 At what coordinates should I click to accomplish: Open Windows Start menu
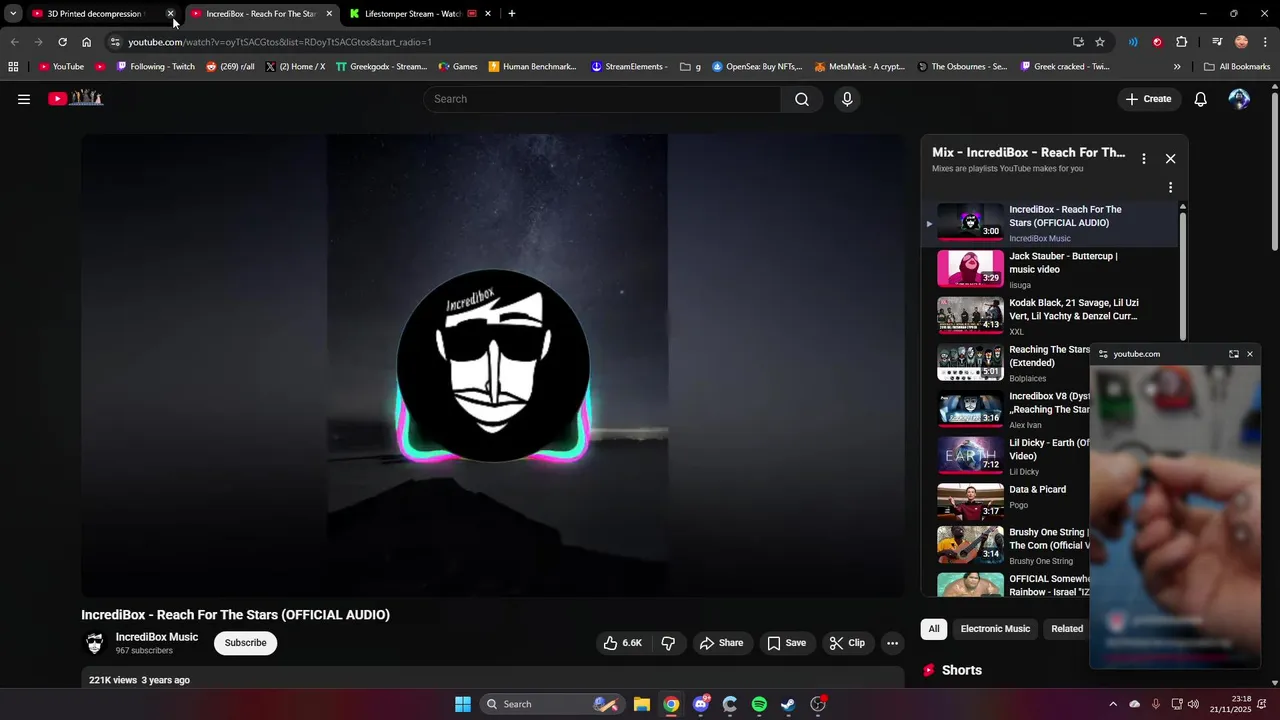coord(463,704)
